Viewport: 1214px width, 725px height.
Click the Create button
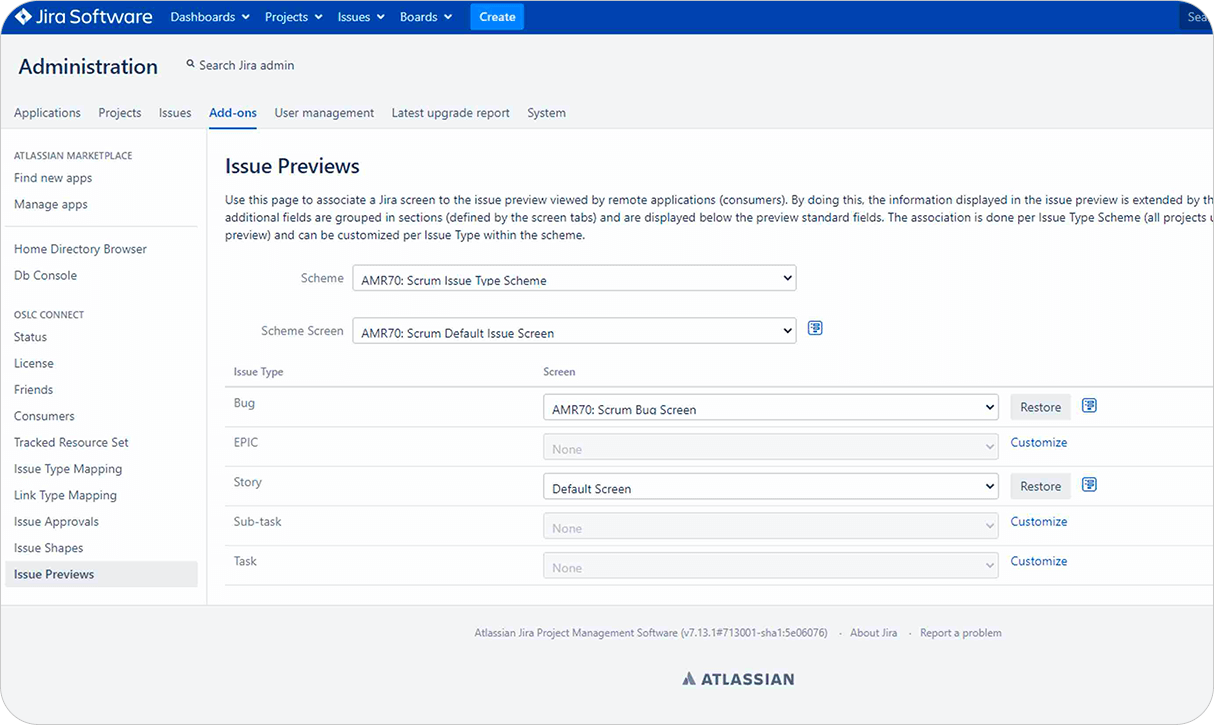(497, 17)
